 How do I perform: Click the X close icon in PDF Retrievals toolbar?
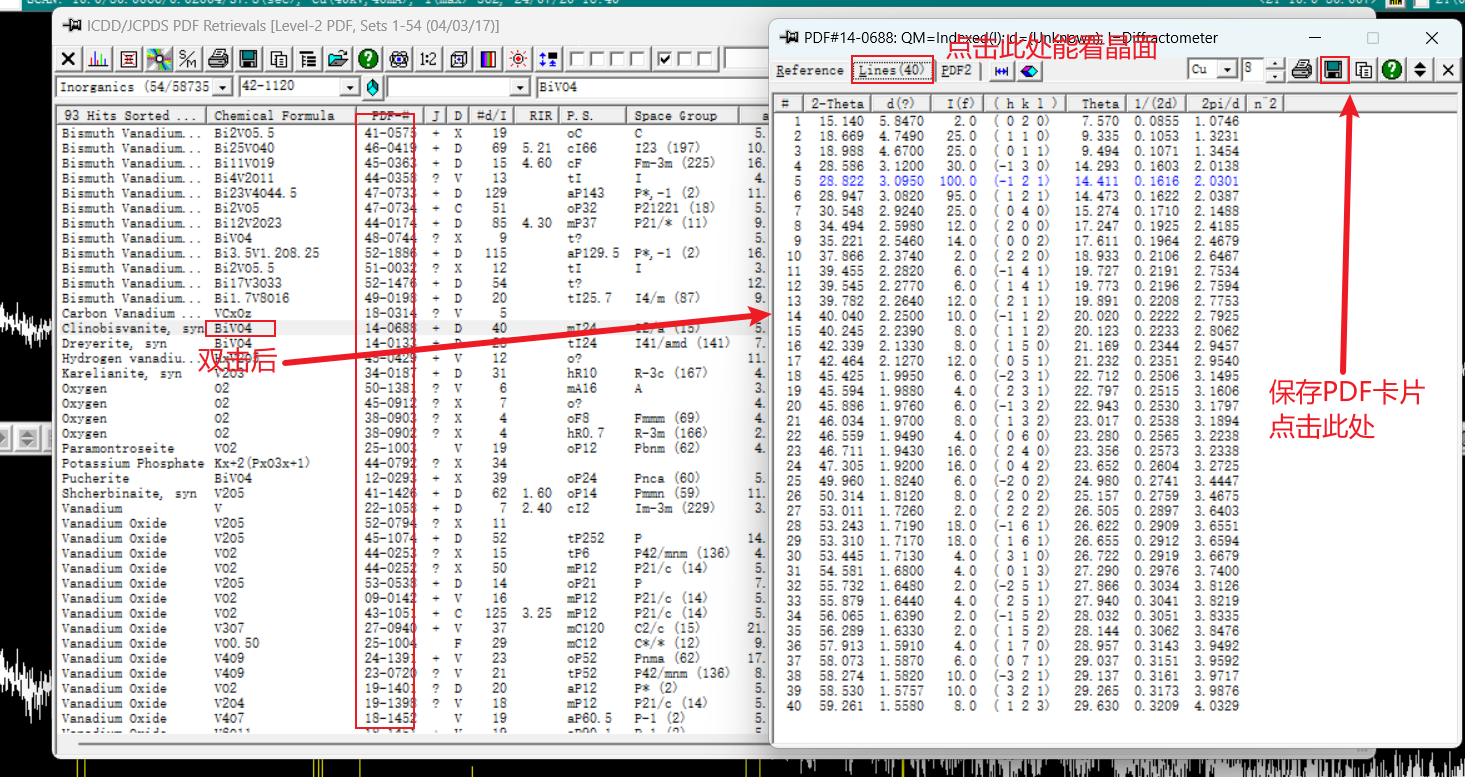click(69, 59)
